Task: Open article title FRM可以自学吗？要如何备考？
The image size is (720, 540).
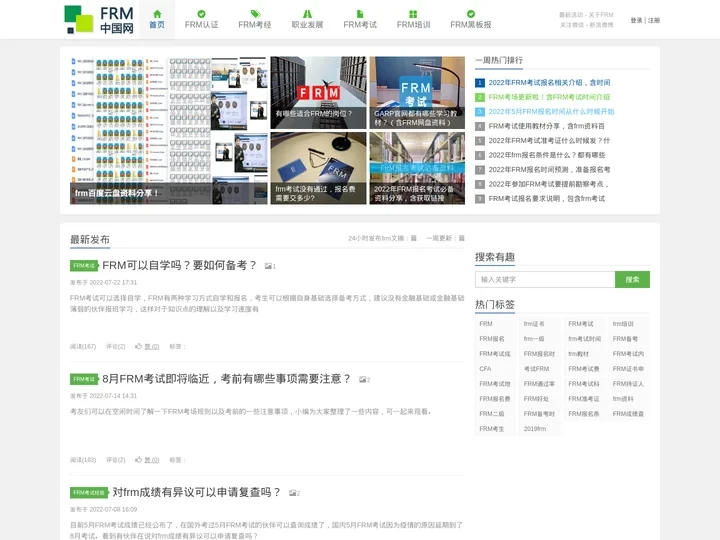Action: 179,265
